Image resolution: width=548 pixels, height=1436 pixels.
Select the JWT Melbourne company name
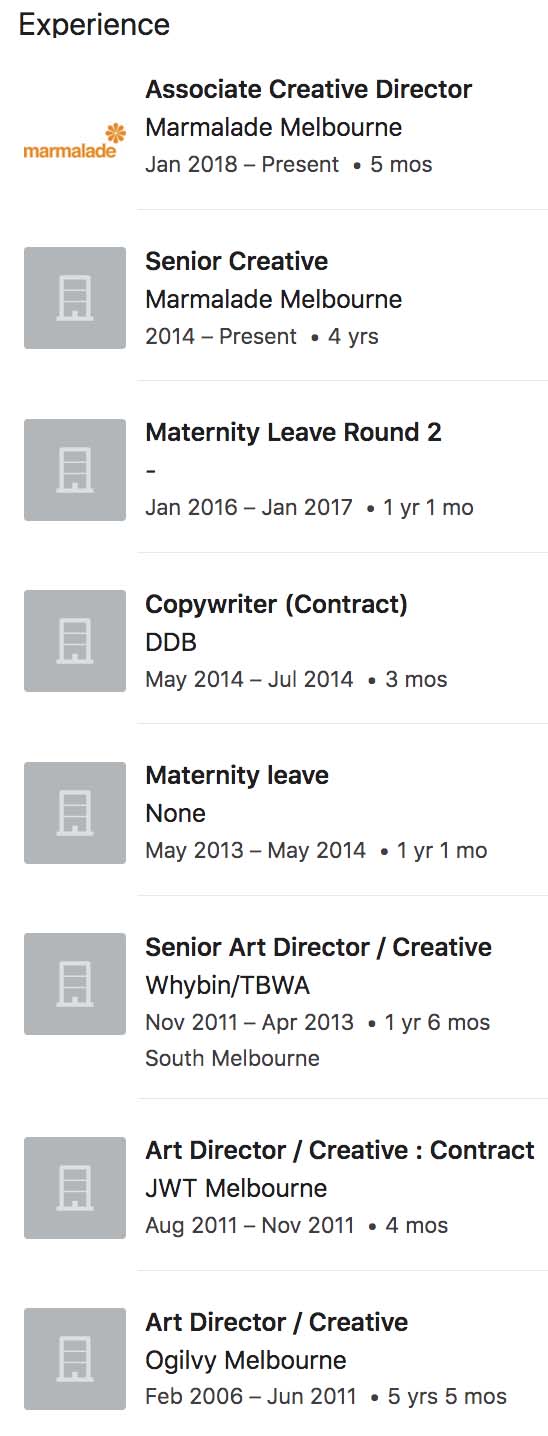pyautogui.click(x=236, y=1188)
